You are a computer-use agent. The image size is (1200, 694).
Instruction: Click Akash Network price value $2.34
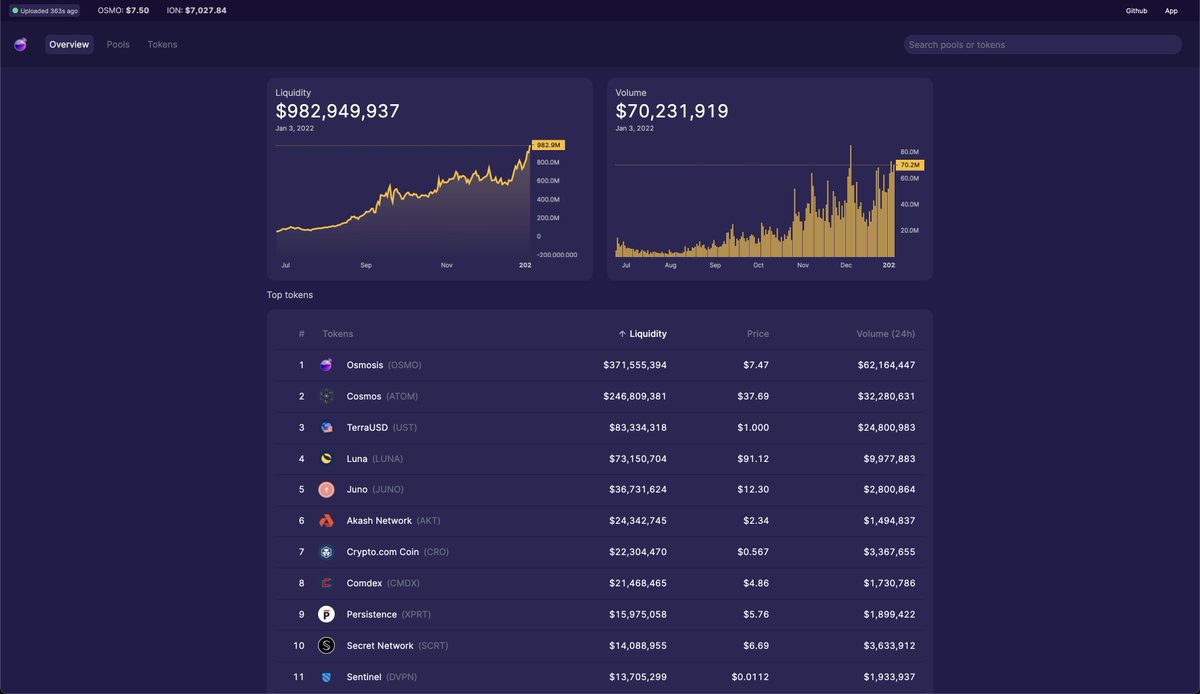tap(756, 520)
